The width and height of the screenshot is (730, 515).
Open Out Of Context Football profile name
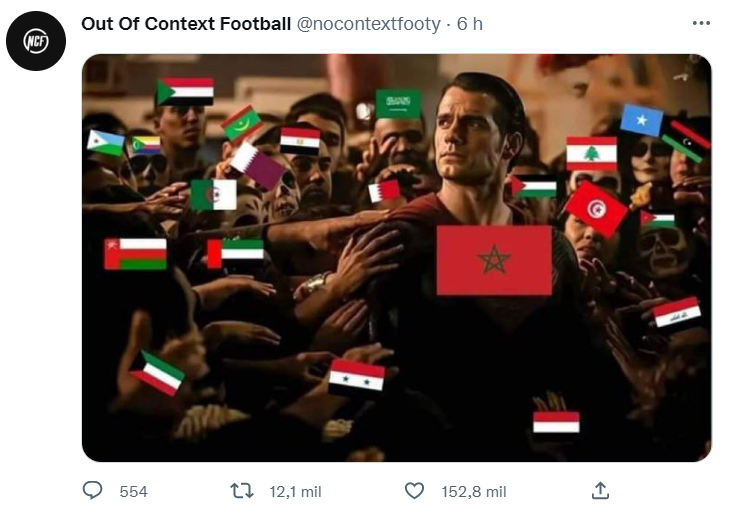point(186,24)
